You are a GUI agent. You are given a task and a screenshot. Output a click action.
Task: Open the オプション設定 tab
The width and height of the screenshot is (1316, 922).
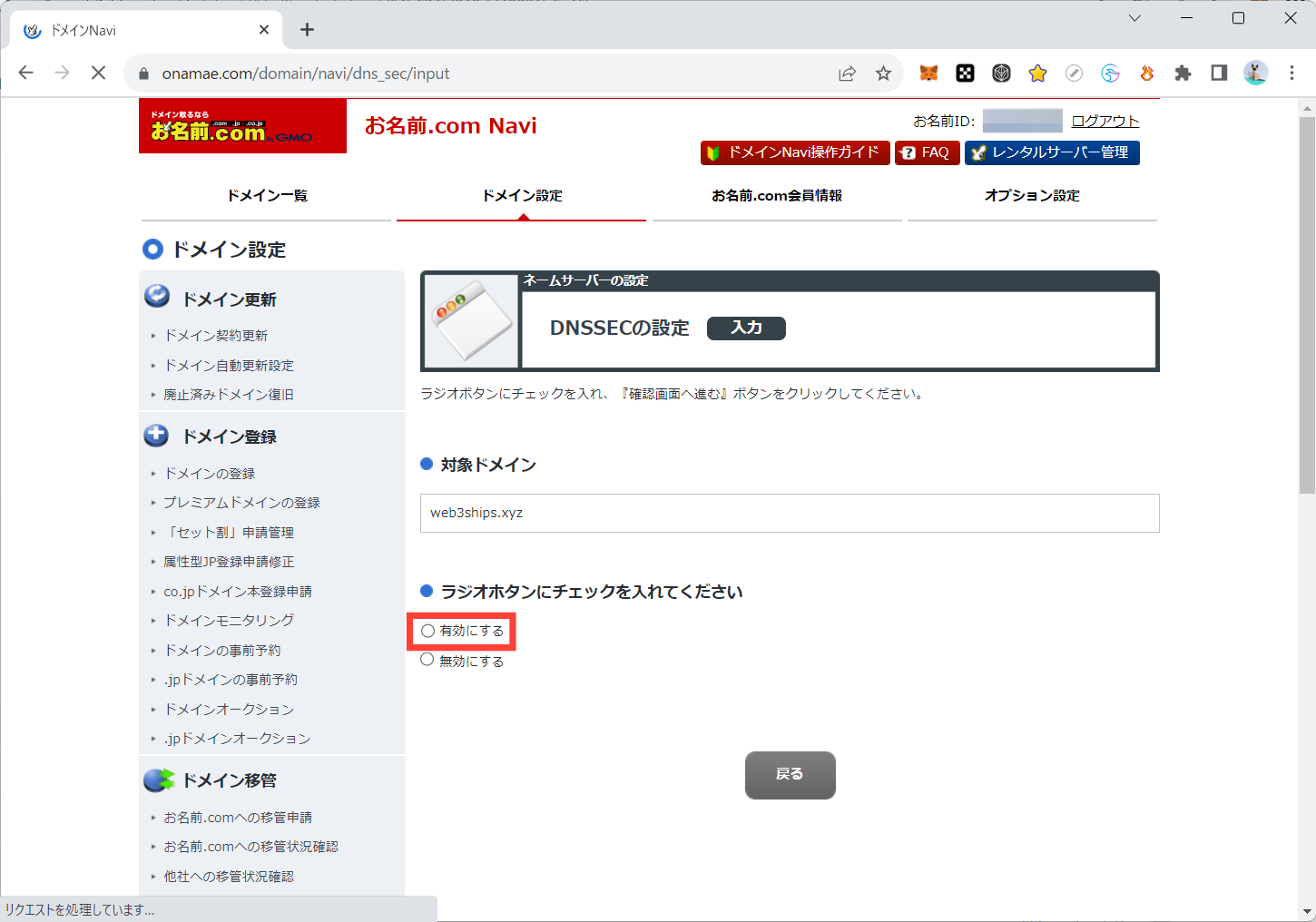(1032, 196)
